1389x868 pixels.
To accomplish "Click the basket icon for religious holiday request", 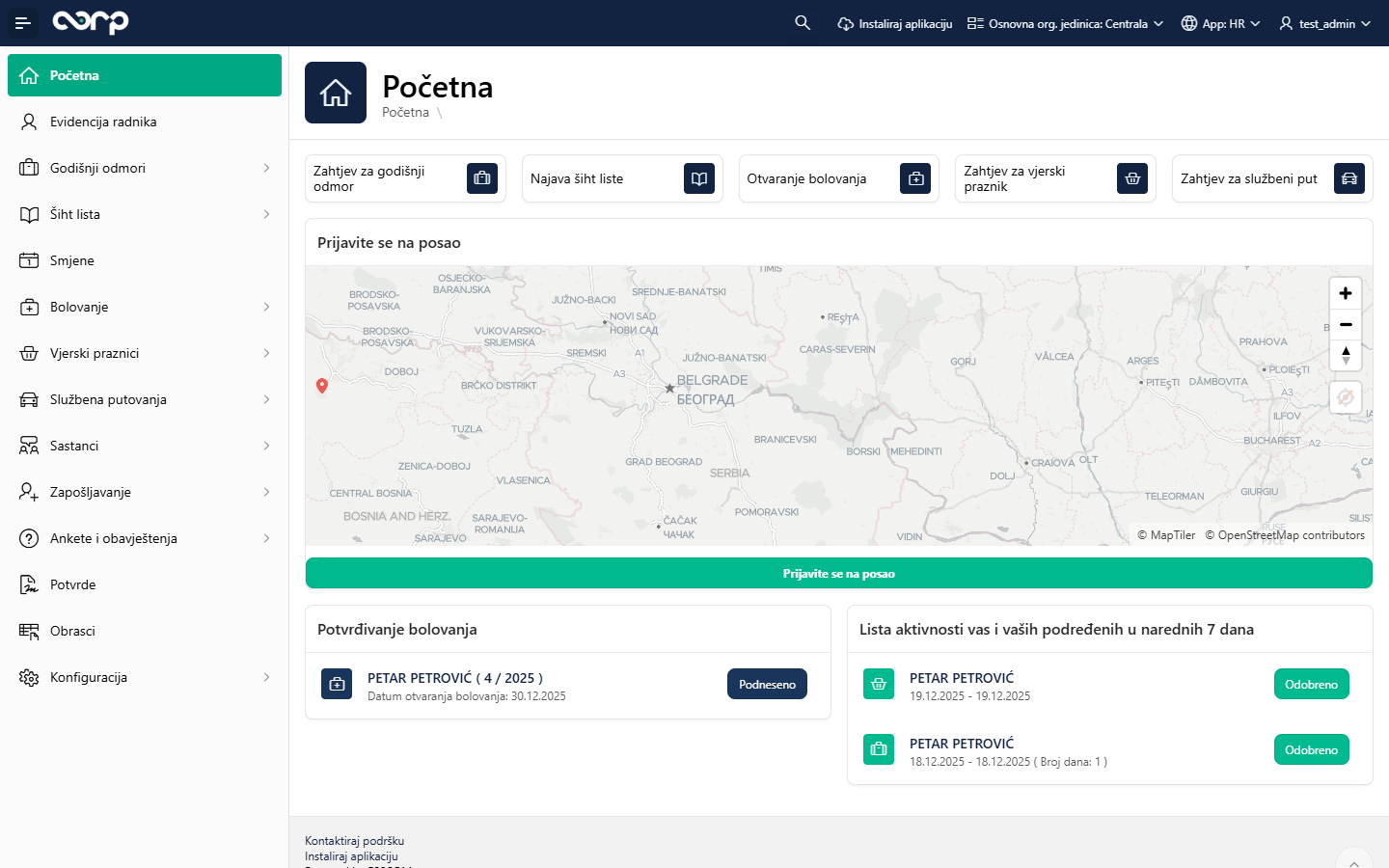I will (x=1132, y=178).
